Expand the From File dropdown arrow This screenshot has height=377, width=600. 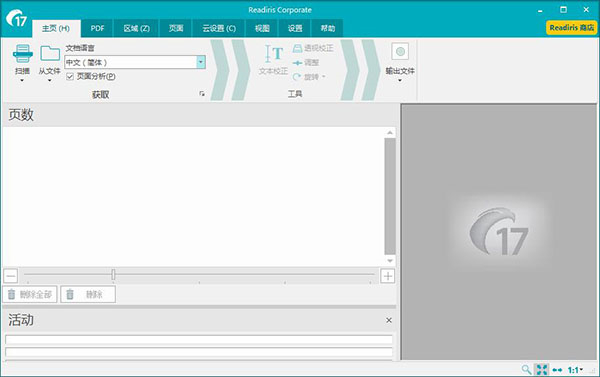coord(50,80)
